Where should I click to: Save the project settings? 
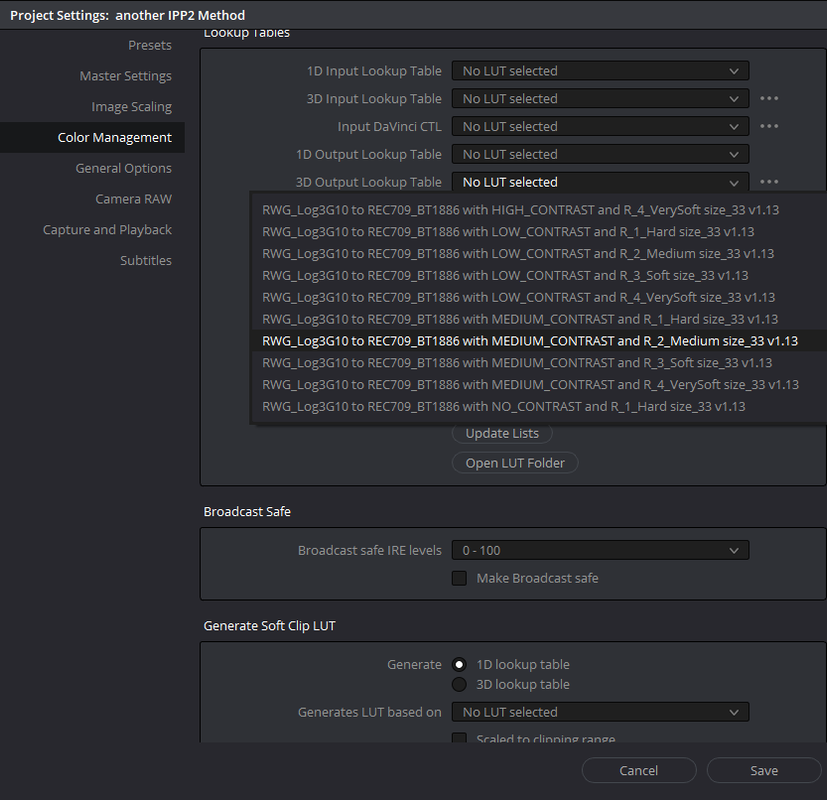click(x=764, y=770)
